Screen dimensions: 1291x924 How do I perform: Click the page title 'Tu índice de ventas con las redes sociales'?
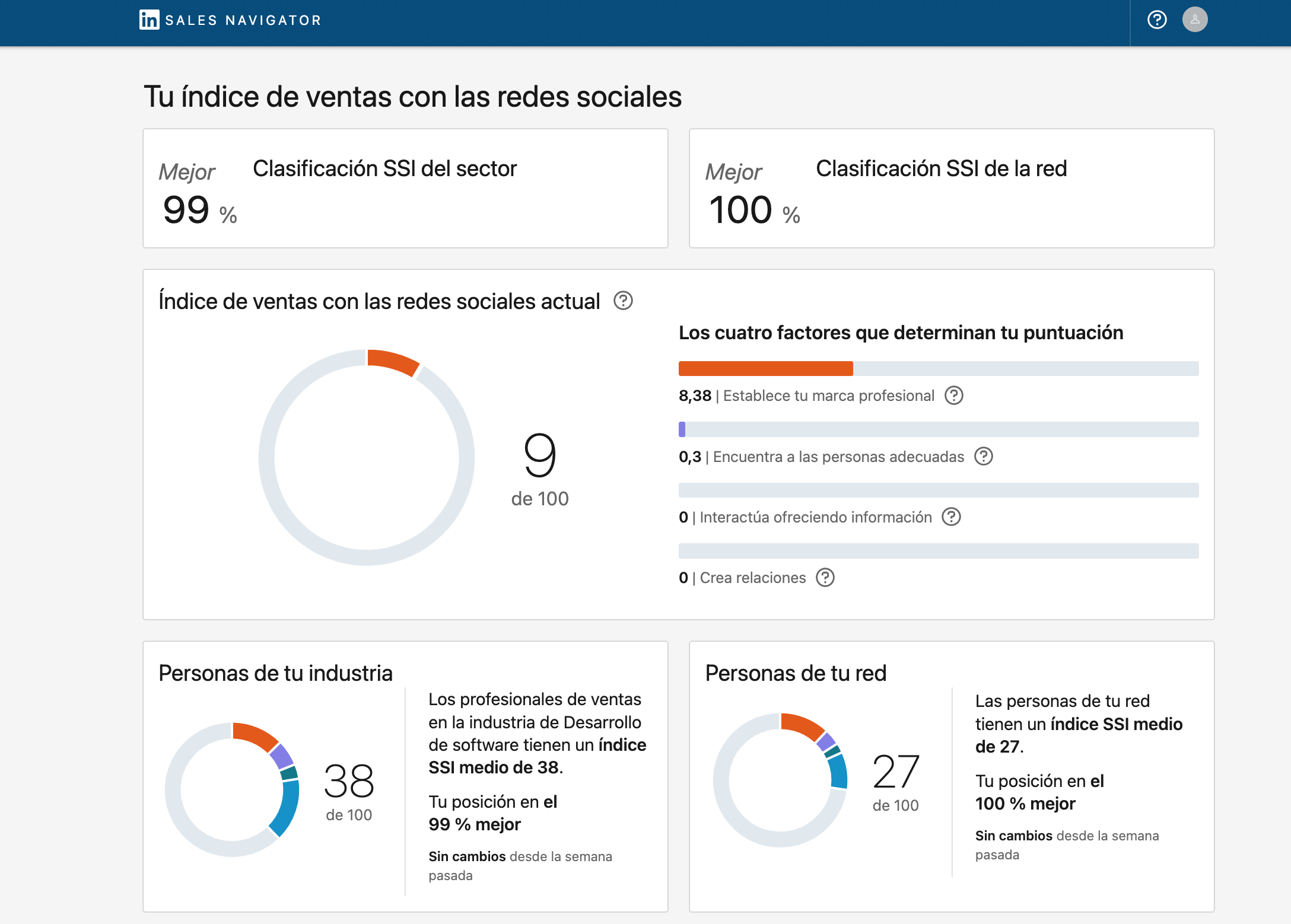click(413, 97)
